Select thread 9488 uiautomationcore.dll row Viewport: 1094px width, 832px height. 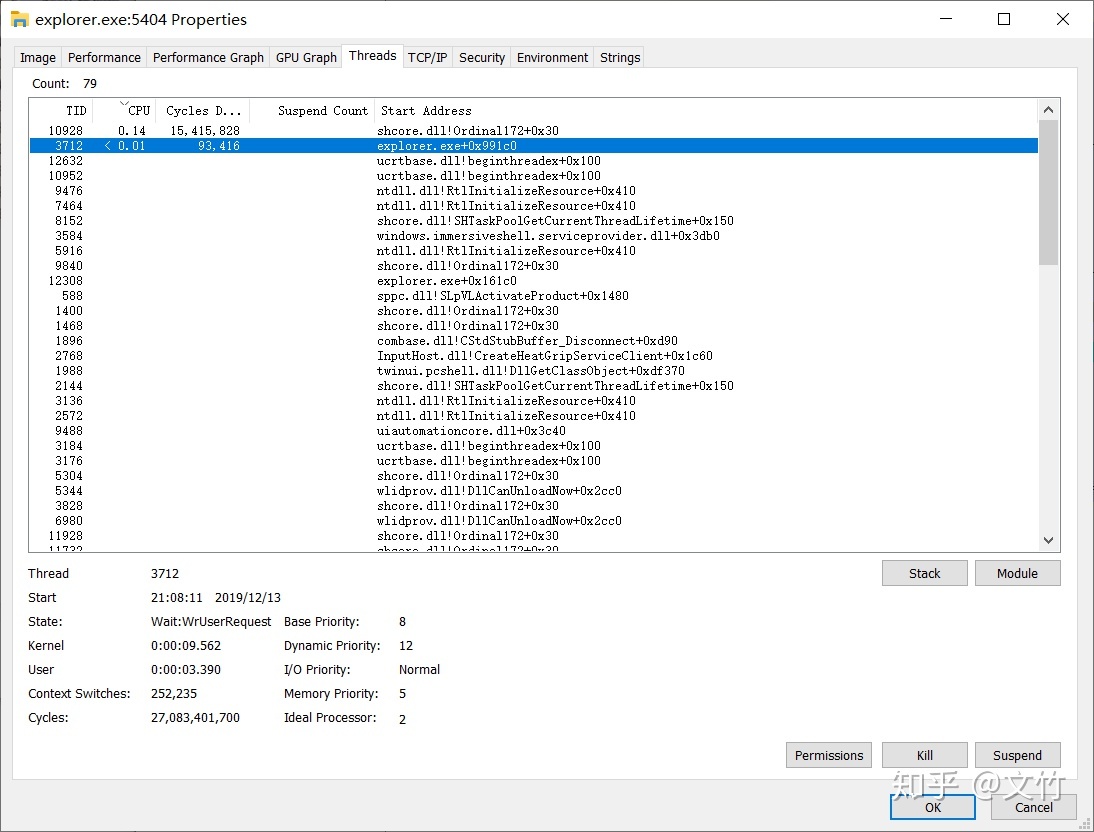tap(534, 431)
